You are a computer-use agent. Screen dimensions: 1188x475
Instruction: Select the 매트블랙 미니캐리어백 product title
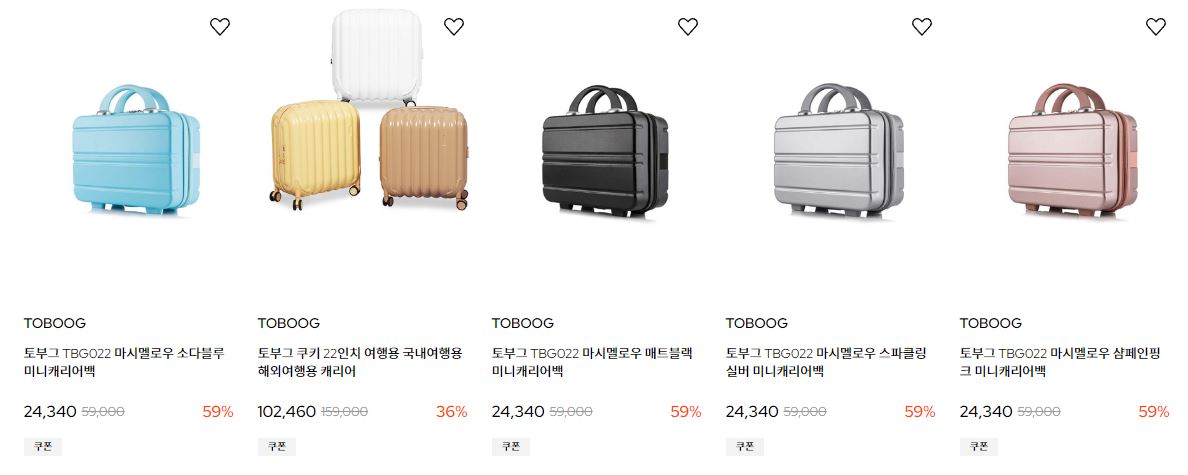(592, 362)
